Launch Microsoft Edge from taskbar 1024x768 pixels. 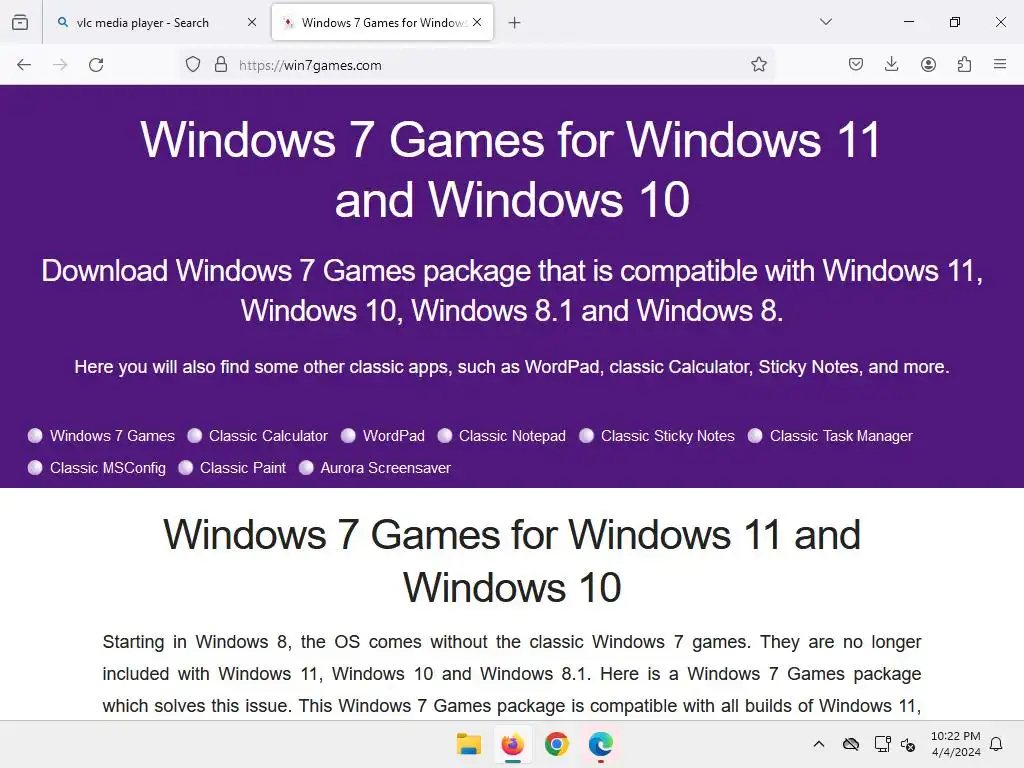click(x=600, y=744)
